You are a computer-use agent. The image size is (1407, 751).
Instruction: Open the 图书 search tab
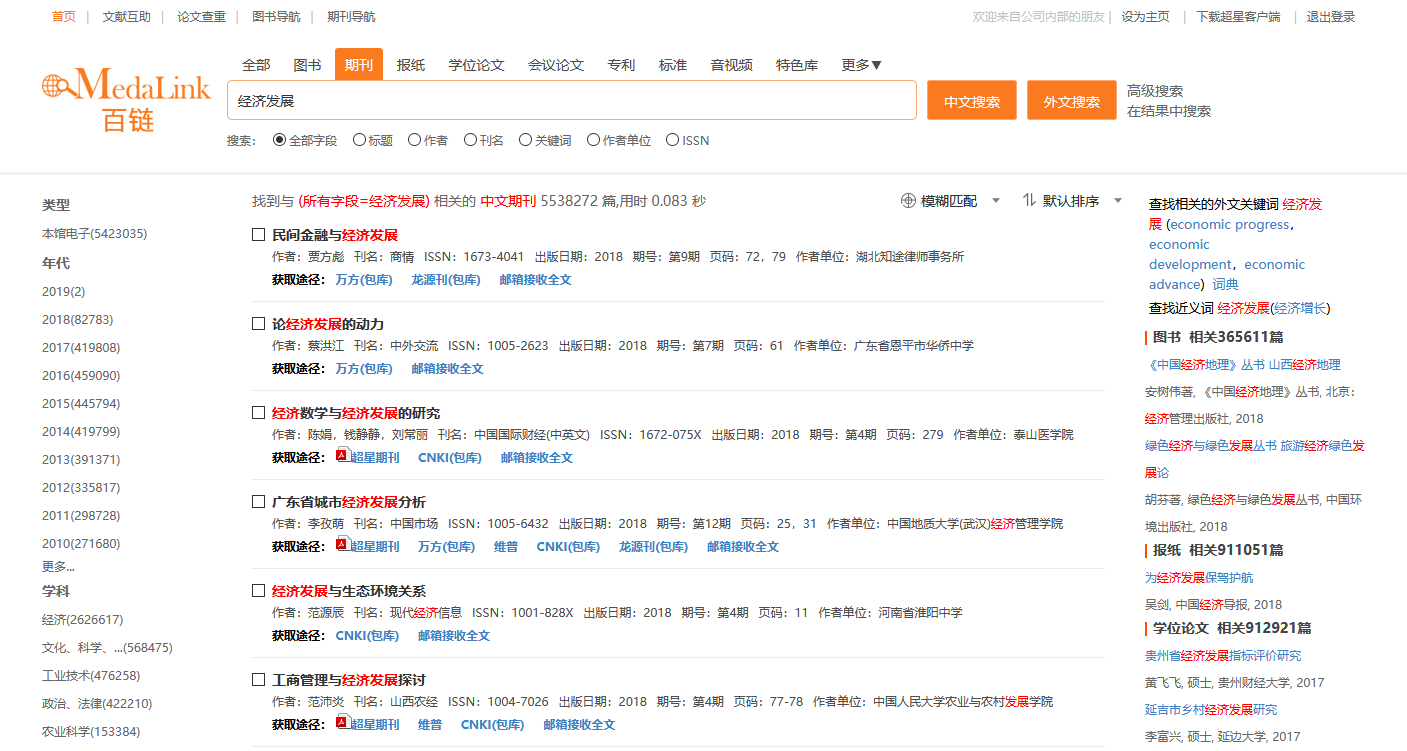coord(307,65)
